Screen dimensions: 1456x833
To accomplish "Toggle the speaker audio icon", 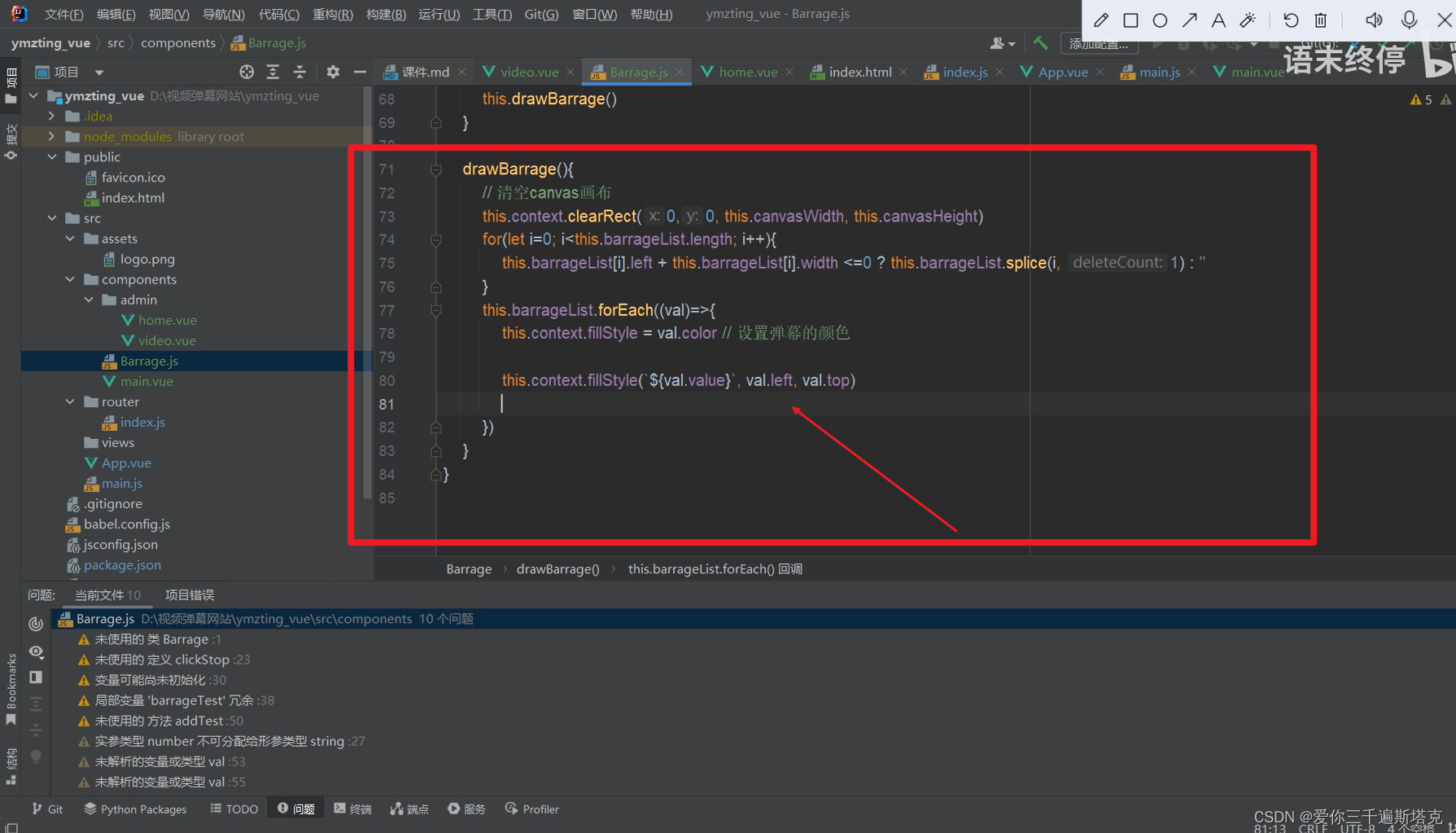I will [1374, 20].
